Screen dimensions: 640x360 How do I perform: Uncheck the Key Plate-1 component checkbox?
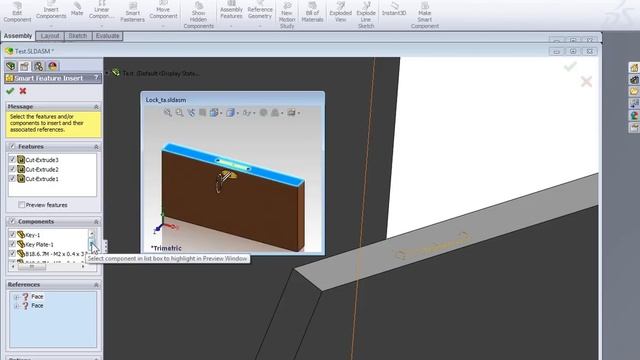coord(12,244)
